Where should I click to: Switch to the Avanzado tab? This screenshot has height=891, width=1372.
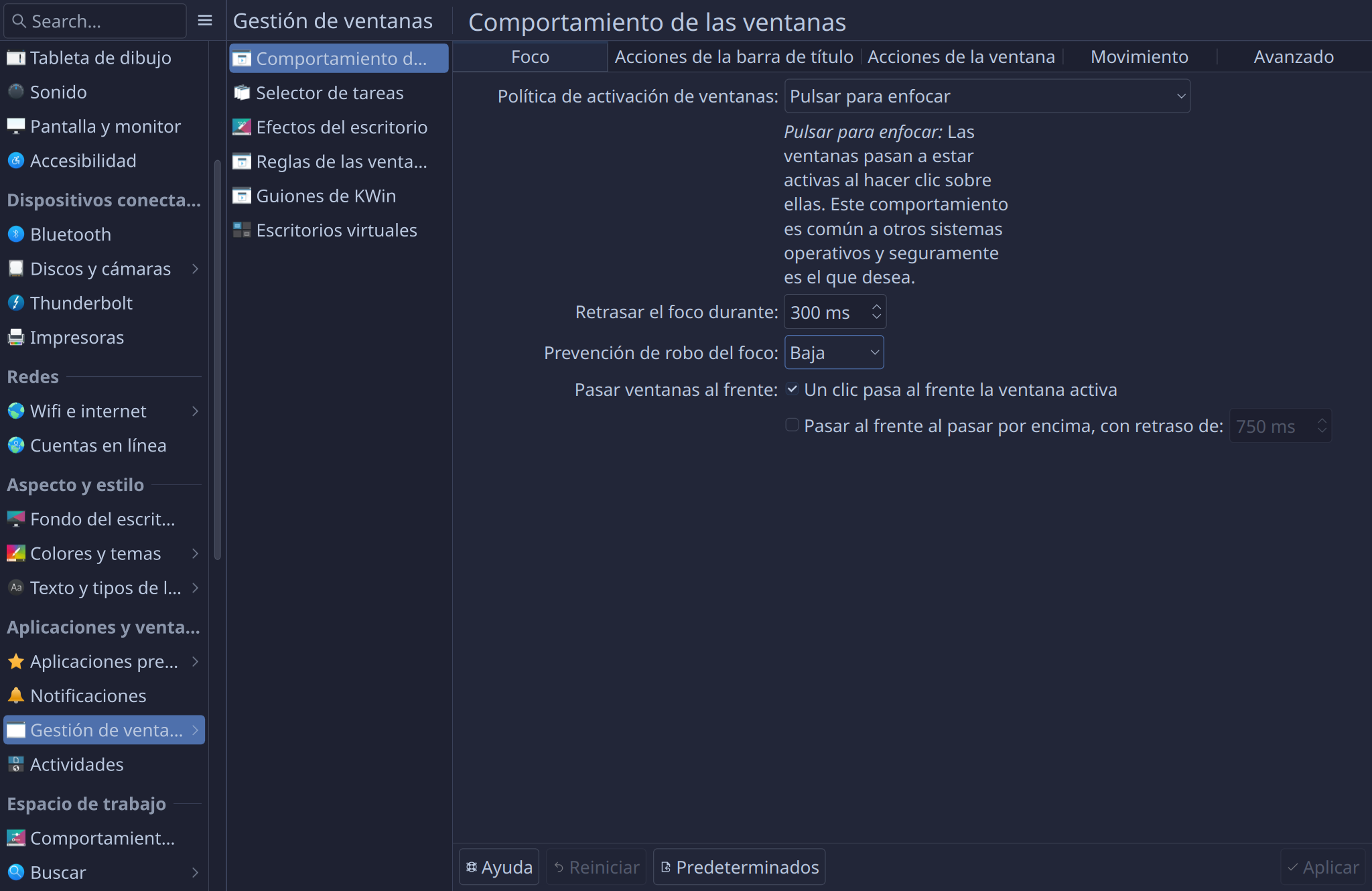coord(1294,57)
